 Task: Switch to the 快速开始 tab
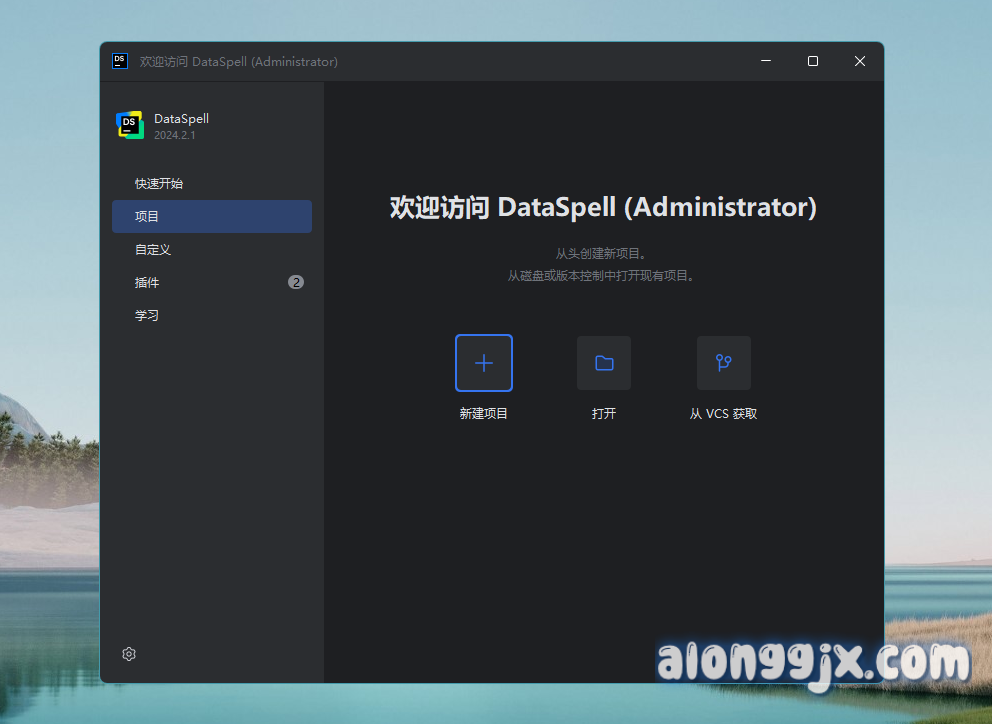coord(159,184)
